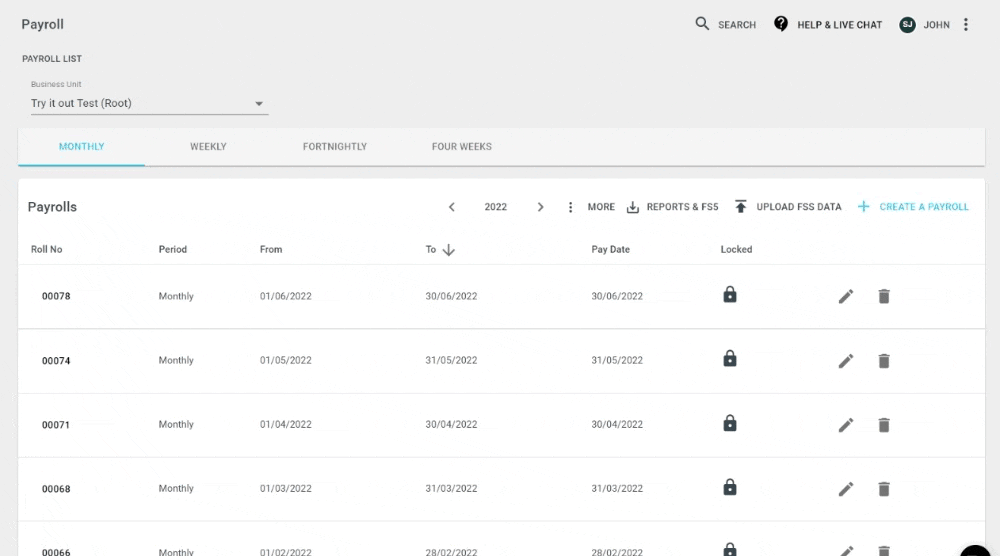Viewport: 1000px width, 556px height.
Task: Edit payroll 00078 with pencil icon
Action: point(846,296)
